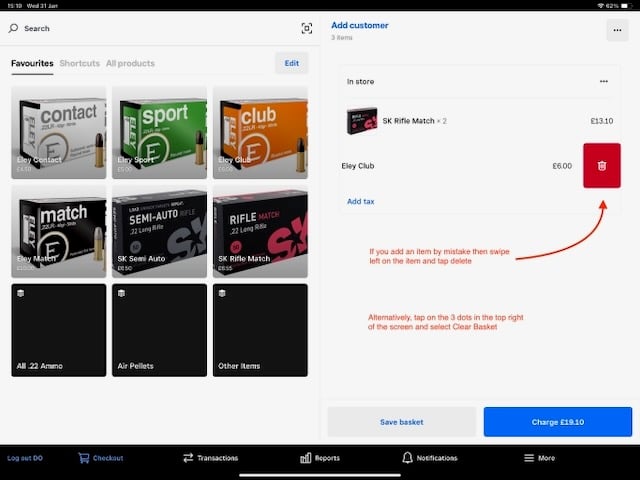Open the All .22 Ammo collection
Viewport: 640px width, 480px height.
coord(58,330)
